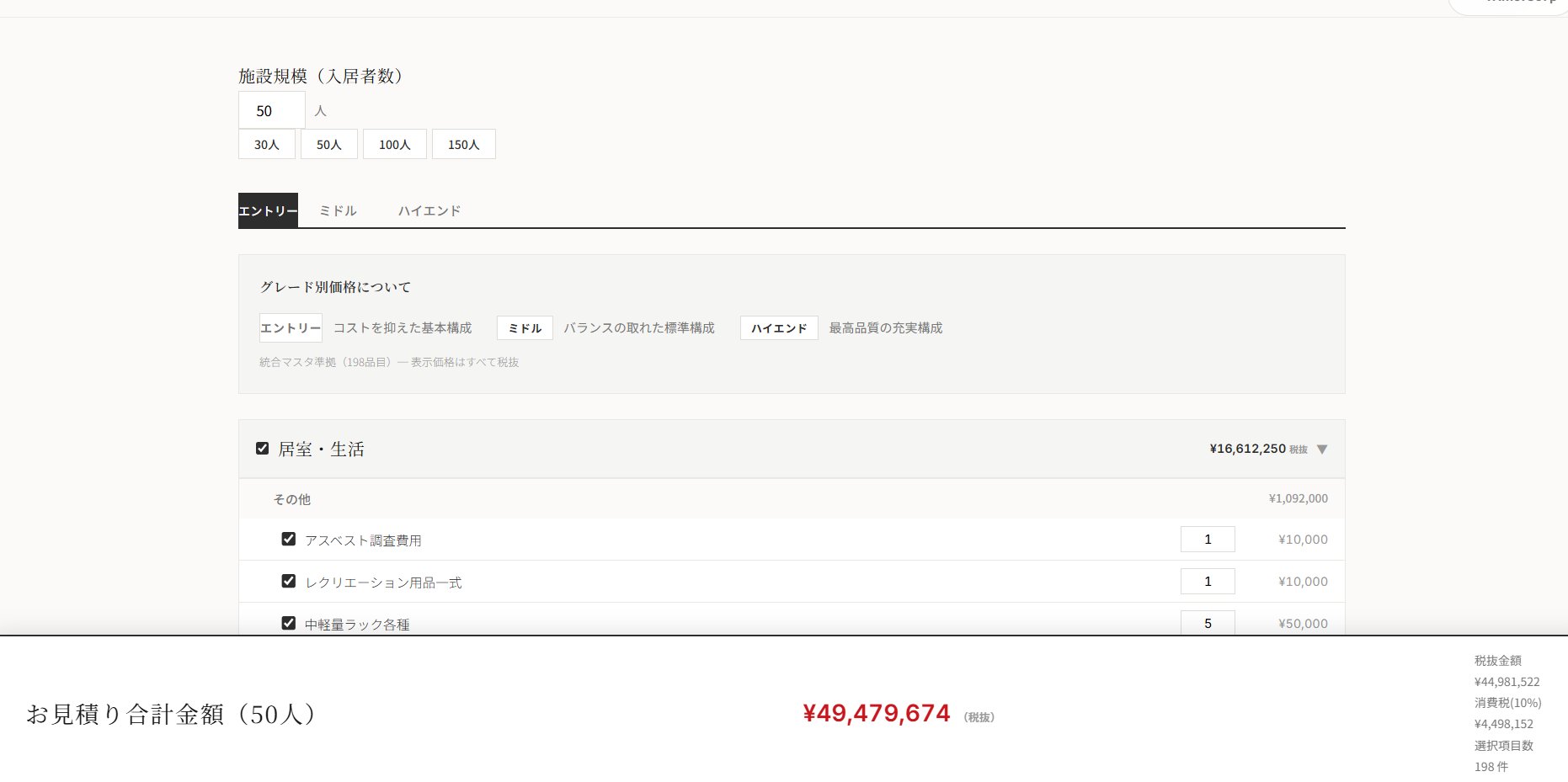Focus the resident count input field
Image resolution: width=1568 pixels, height=782 pixels.
click(x=272, y=110)
